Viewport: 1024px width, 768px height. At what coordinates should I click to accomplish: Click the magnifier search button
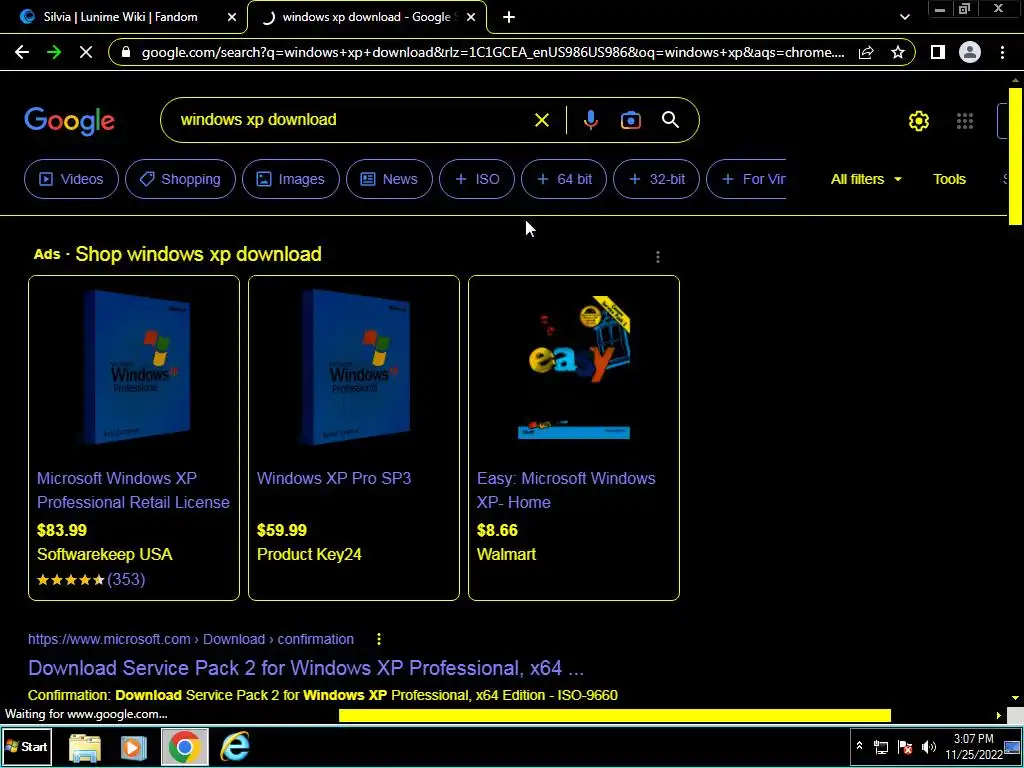point(671,120)
